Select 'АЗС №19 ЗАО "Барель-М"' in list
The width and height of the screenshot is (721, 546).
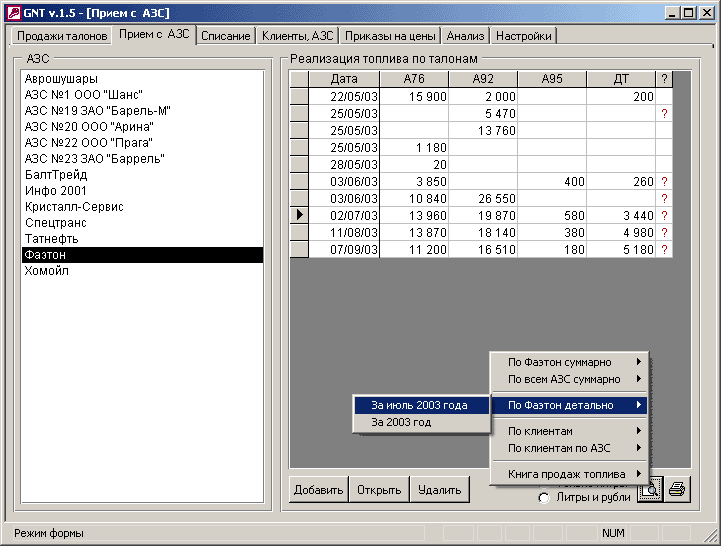click(143, 111)
